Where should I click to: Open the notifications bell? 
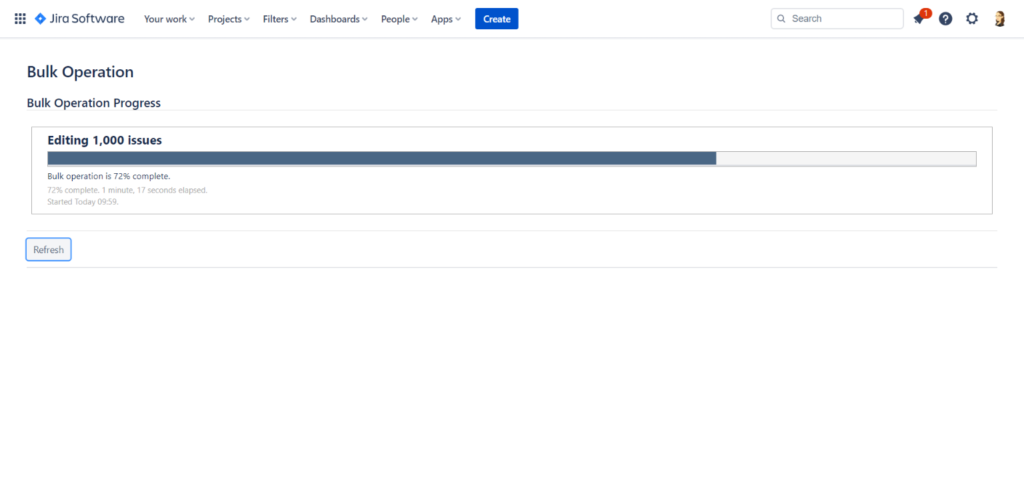(919, 19)
